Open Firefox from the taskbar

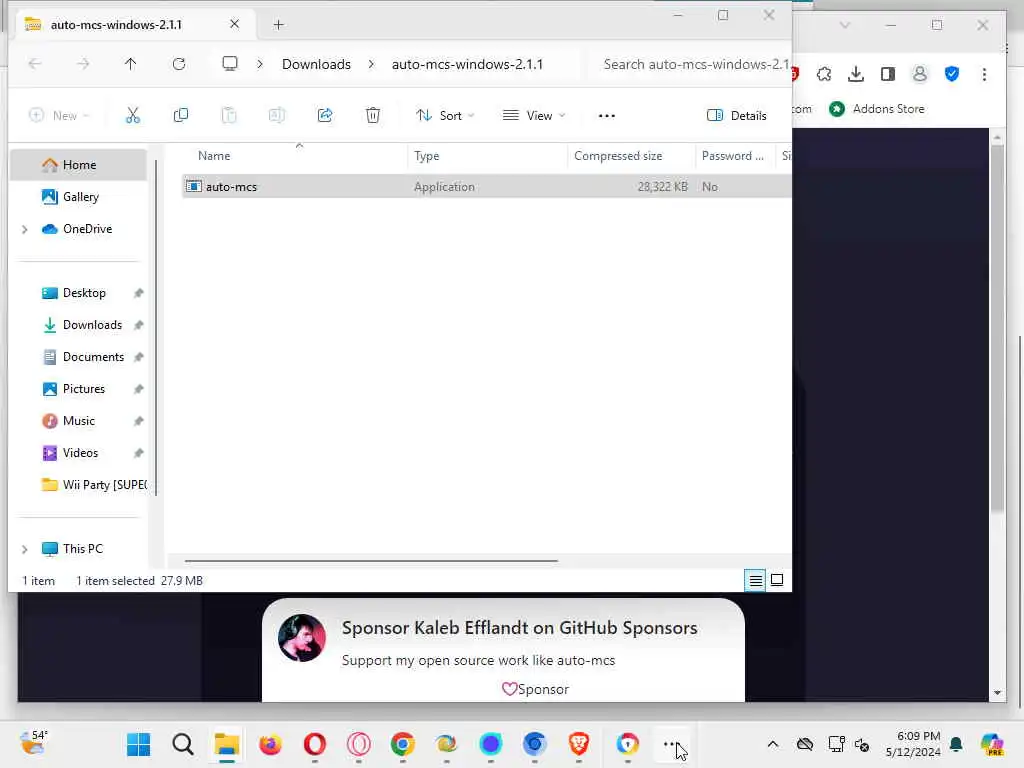pyautogui.click(x=270, y=744)
